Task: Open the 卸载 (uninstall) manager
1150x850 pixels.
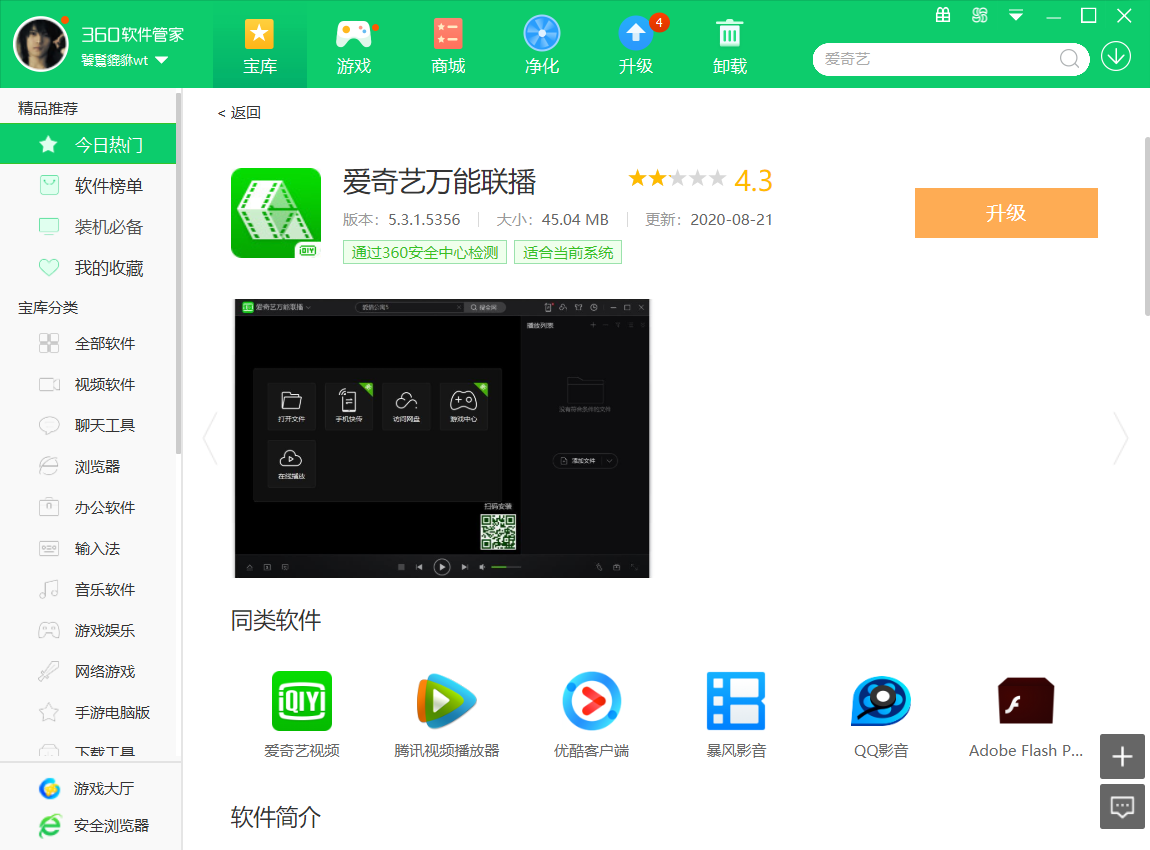Action: 729,44
